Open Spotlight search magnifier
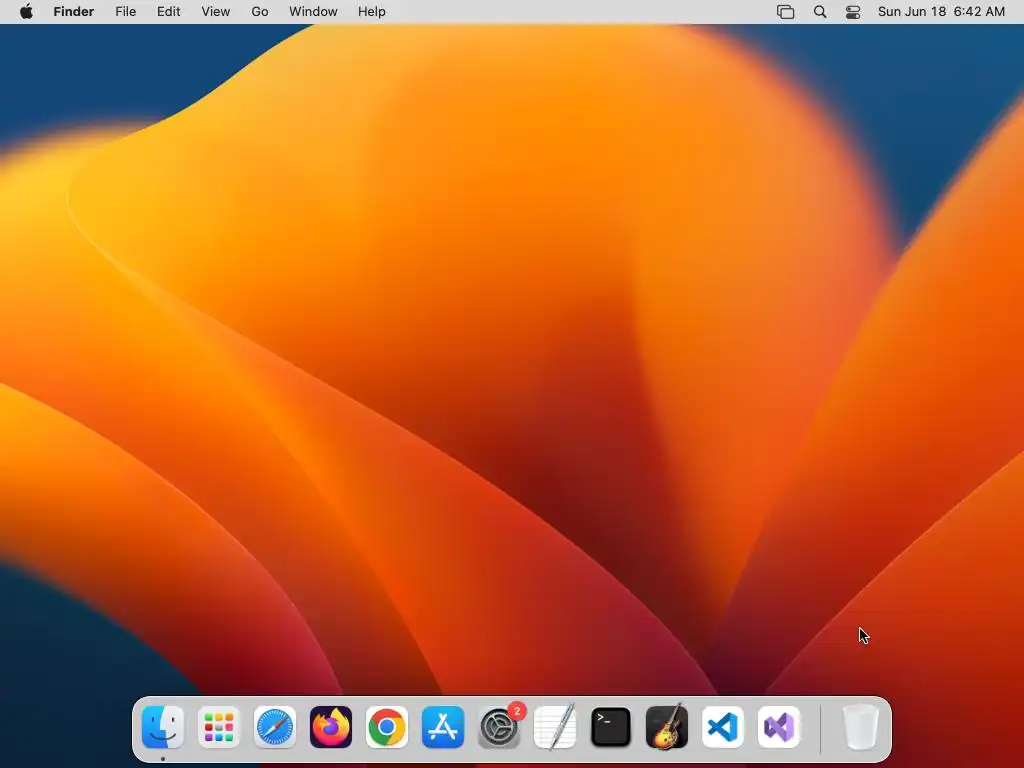 tap(820, 12)
